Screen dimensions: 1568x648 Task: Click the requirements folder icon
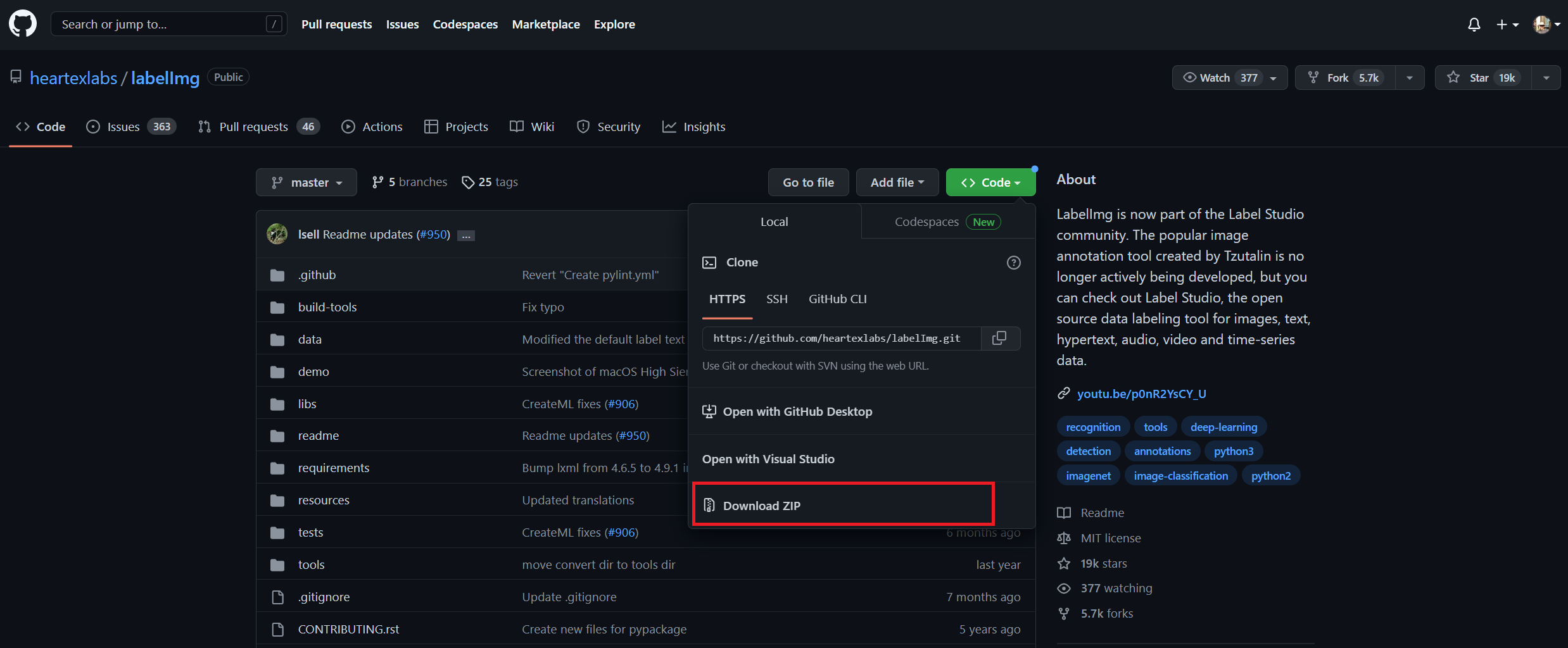[277, 468]
